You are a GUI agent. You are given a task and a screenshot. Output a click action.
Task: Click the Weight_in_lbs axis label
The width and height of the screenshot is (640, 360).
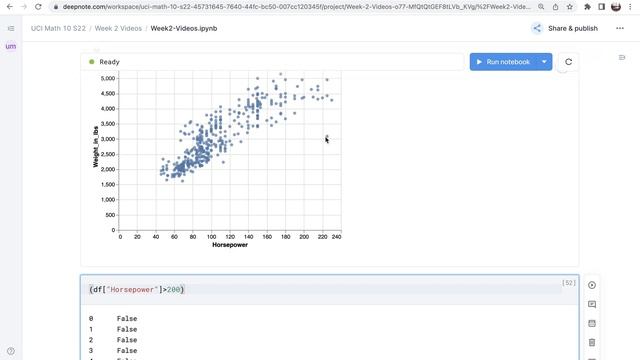click(x=96, y=147)
